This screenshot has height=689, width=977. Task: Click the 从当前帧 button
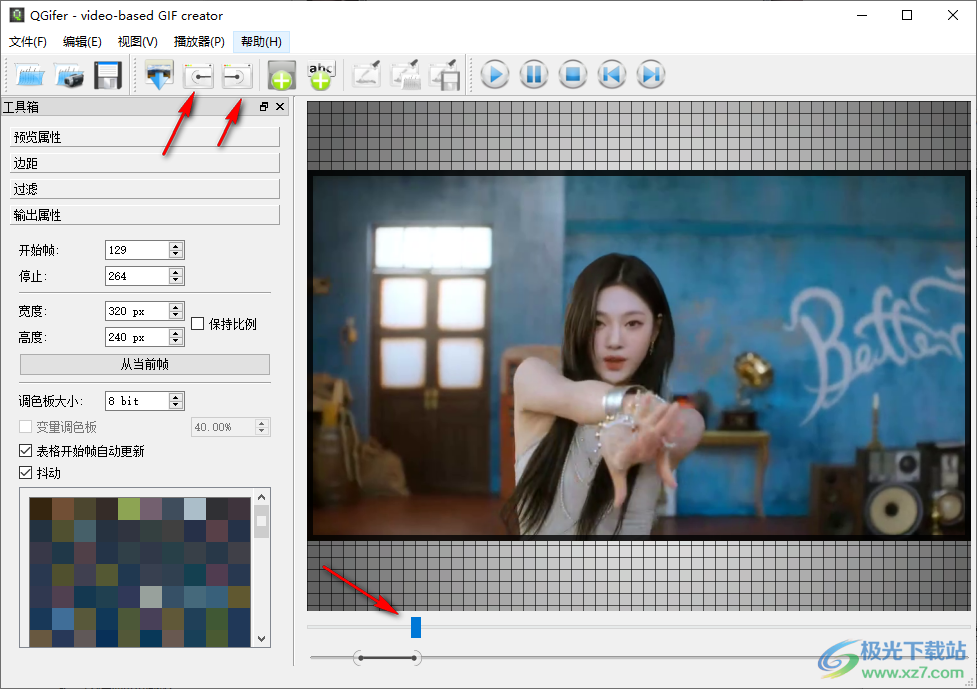pyautogui.click(x=145, y=364)
